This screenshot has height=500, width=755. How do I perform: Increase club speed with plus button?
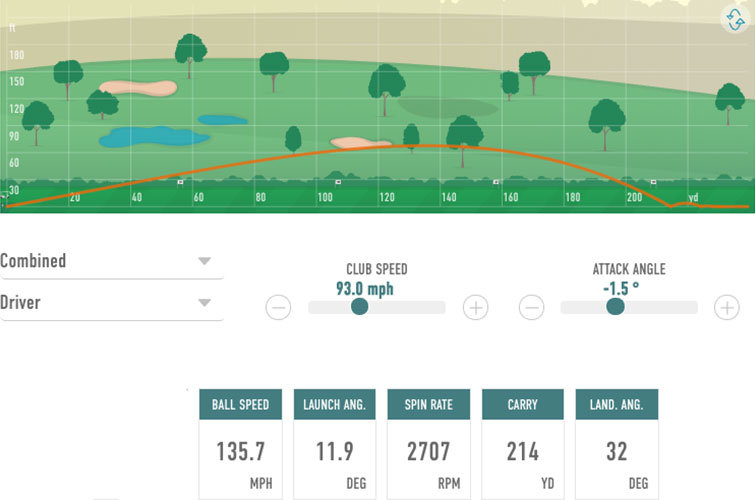pos(476,308)
